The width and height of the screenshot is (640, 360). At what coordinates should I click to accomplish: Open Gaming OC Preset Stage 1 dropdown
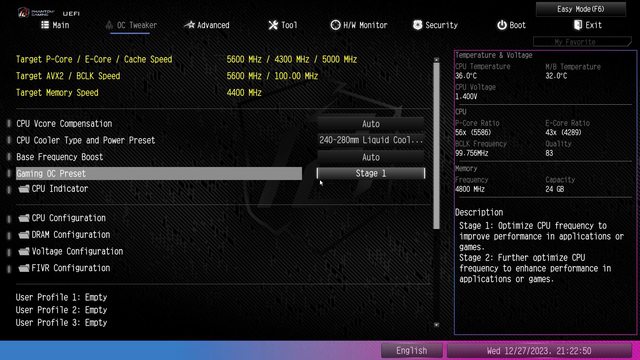click(x=371, y=173)
